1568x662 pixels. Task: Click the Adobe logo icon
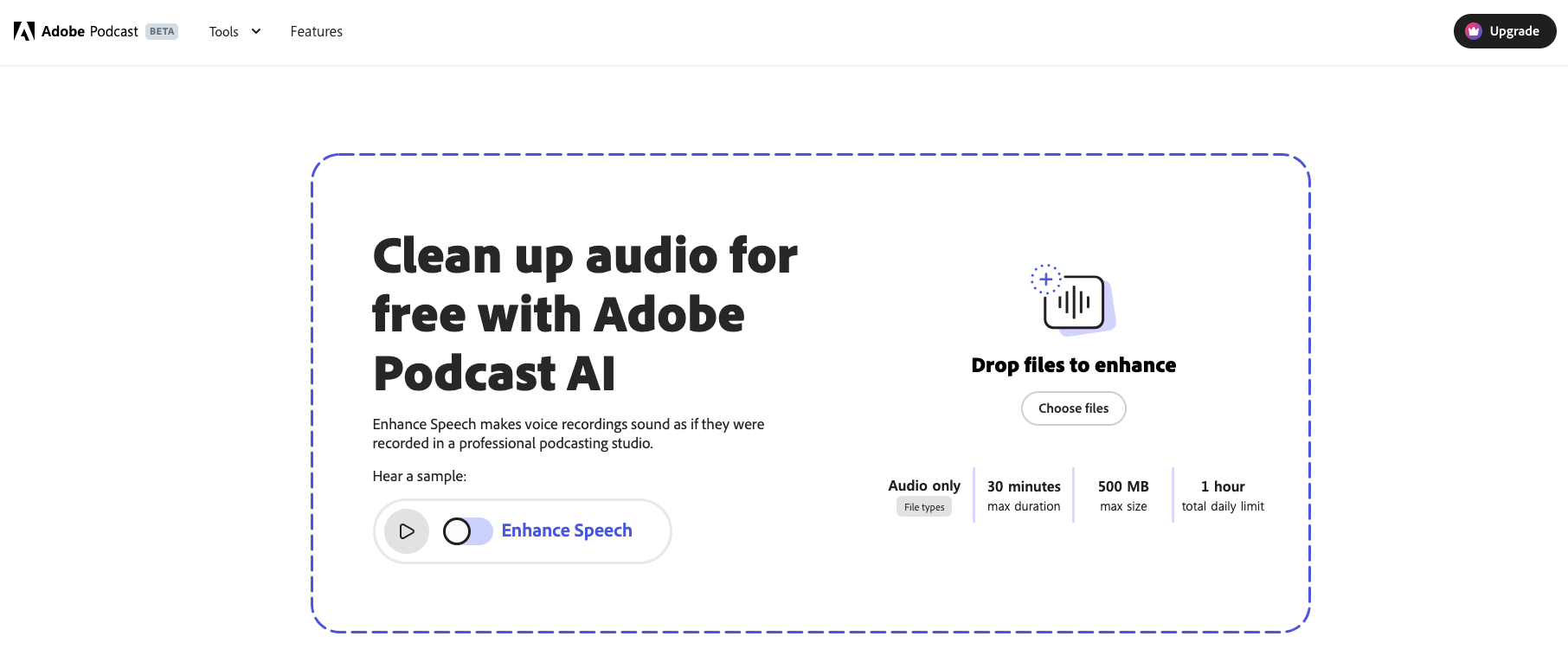pos(24,31)
